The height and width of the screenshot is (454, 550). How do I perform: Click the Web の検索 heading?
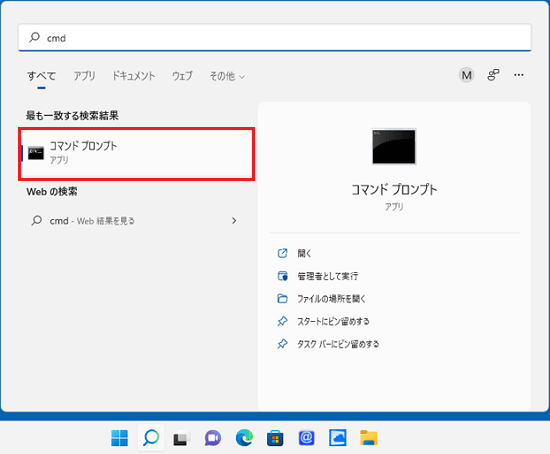click(52, 192)
